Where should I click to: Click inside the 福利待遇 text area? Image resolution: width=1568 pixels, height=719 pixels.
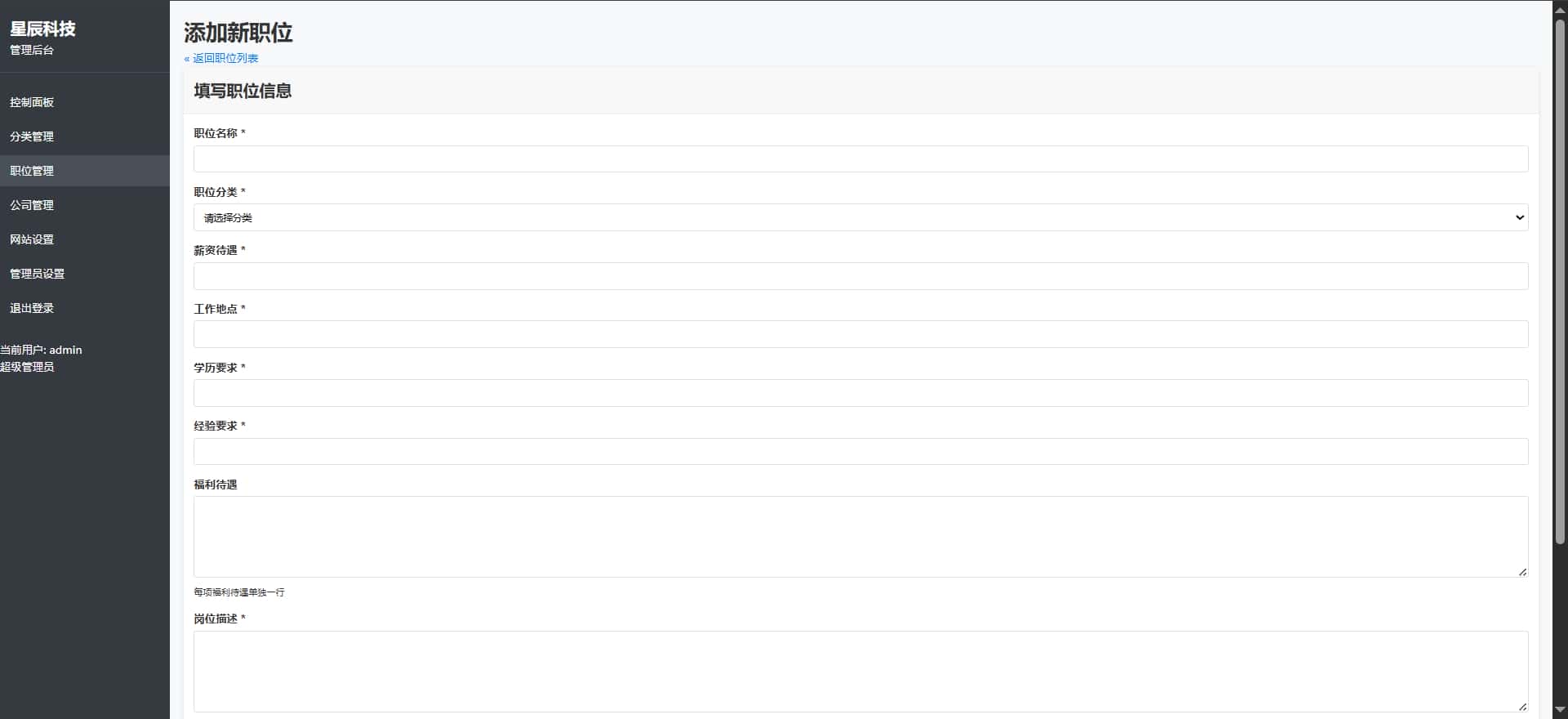[860, 537]
